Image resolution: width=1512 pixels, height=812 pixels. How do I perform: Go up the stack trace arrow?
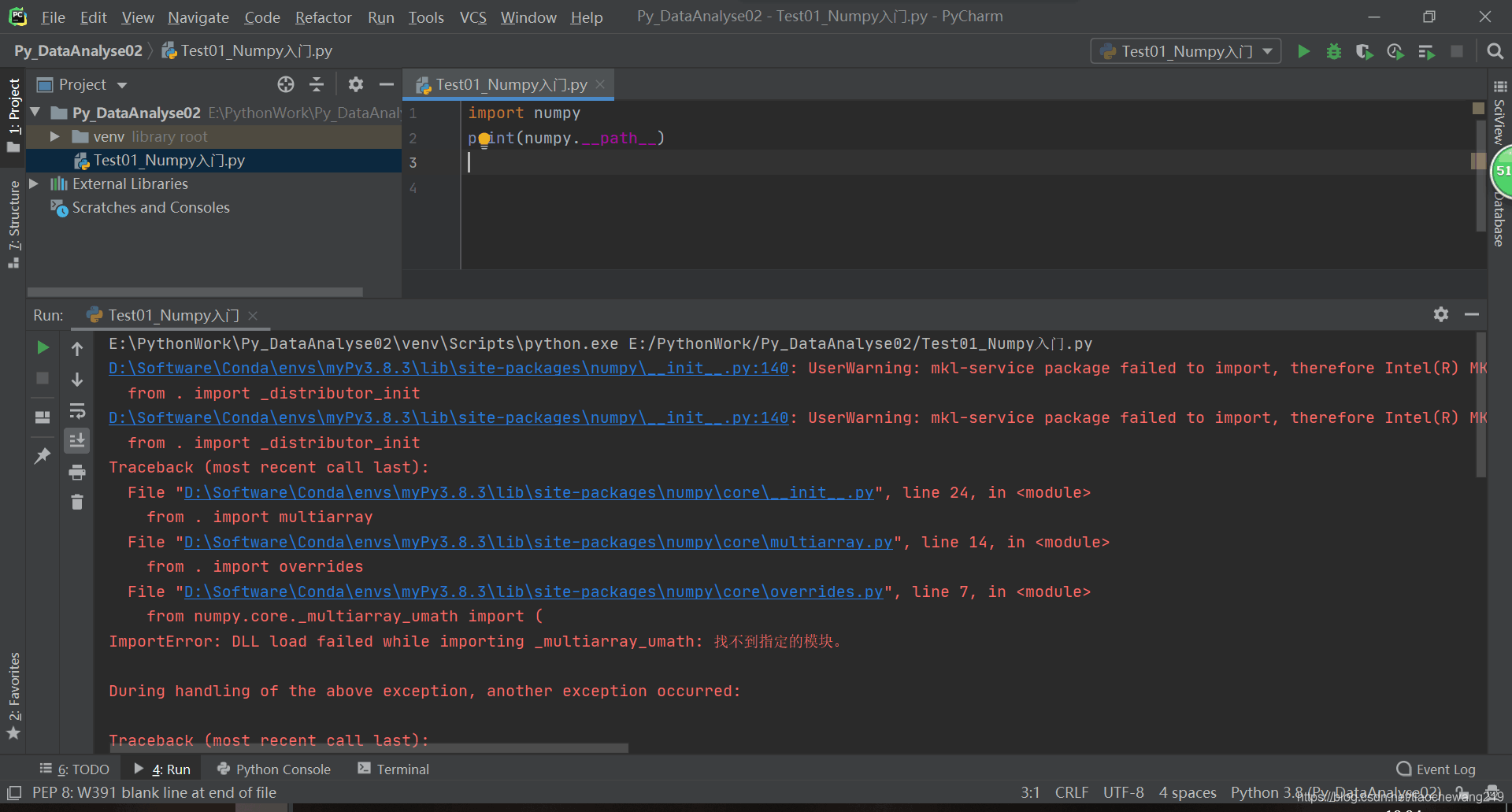click(x=77, y=348)
